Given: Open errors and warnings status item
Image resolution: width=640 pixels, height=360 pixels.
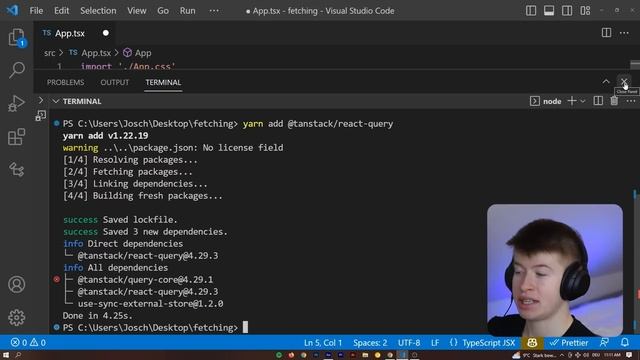Looking at the screenshot, I should pyautogui.click(x=28, y=343).
